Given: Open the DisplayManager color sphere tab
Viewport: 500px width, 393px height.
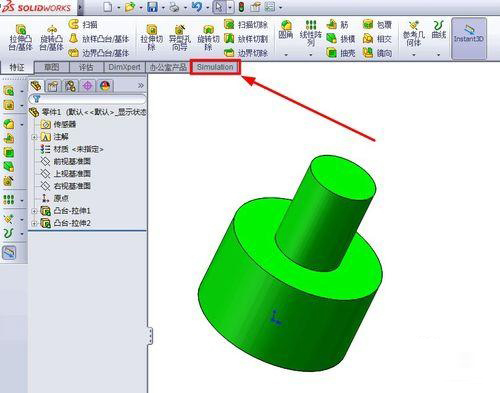Looking at the screenshot, I should [105, 86].
